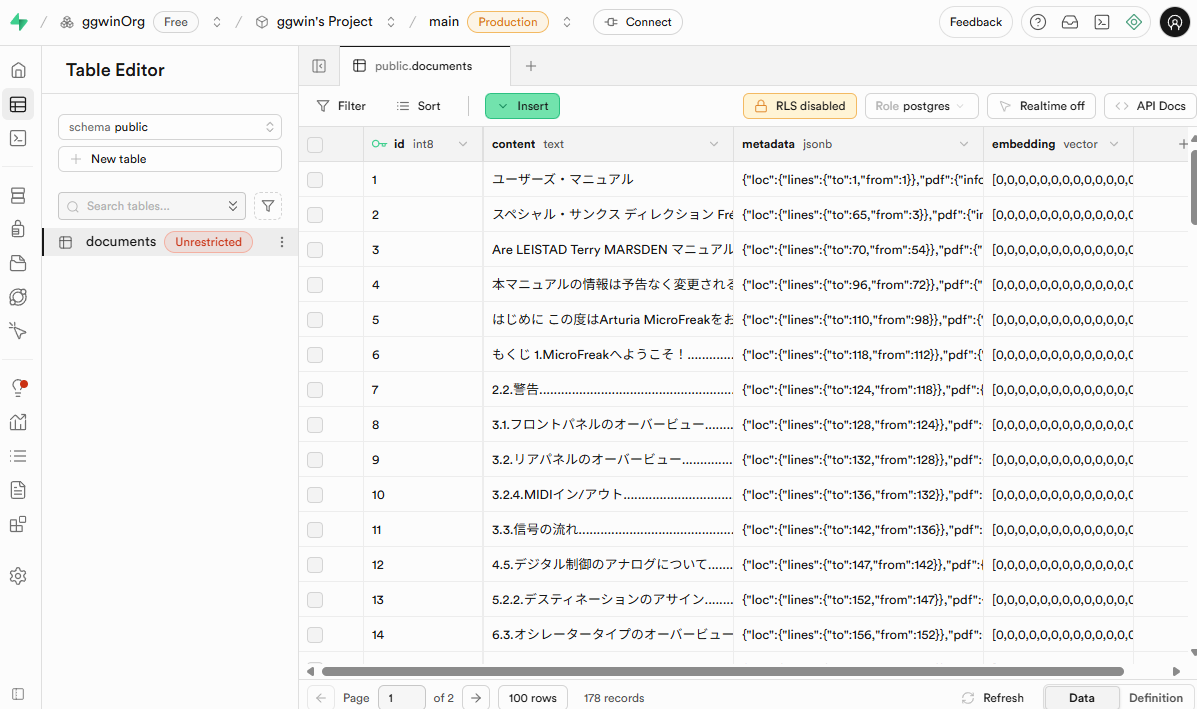1197x709 pixels.
Task: Open the user avatar menu
Action: (x=1174, y=22)
